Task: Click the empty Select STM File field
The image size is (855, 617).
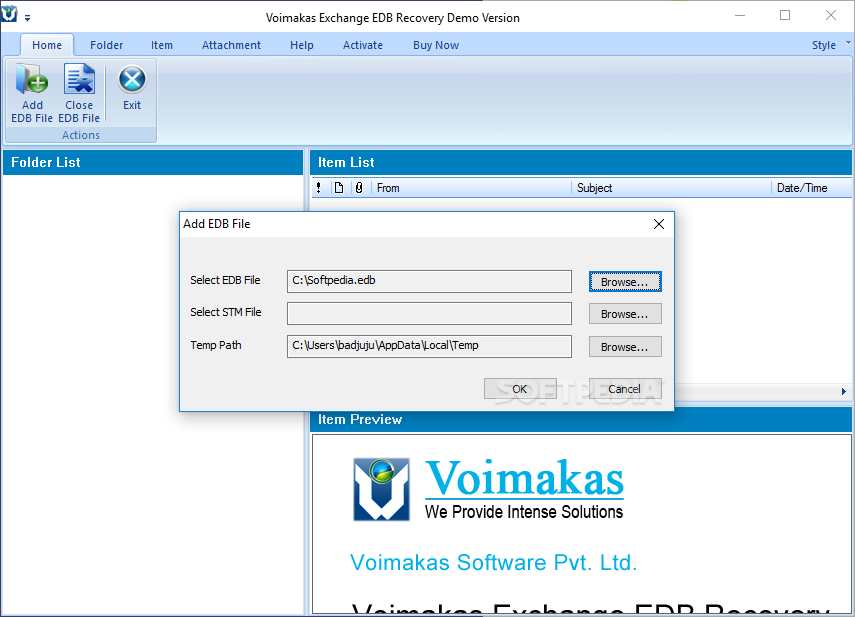Action: (429, 313)
